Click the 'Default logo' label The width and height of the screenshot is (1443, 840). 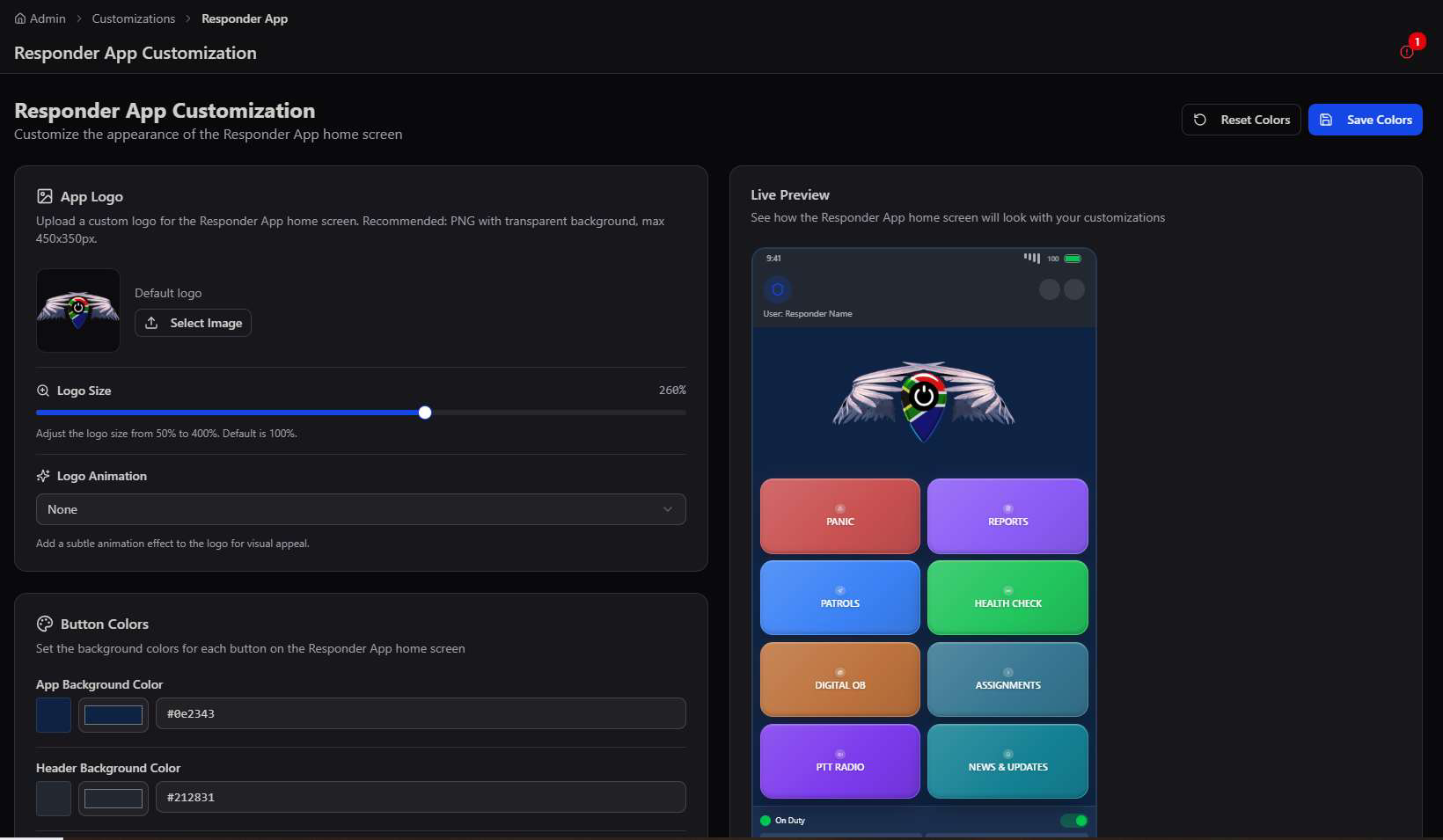168,293
